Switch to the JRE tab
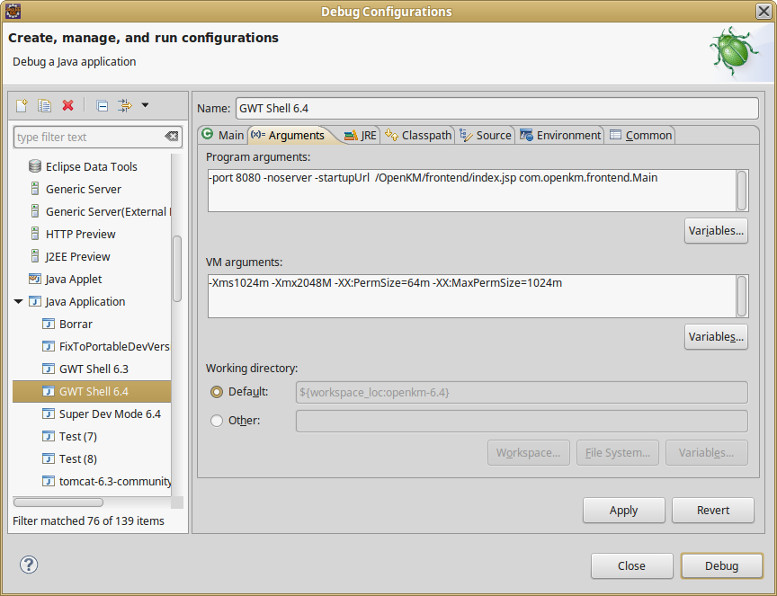Image resolution: width=777 pixels, height=596 pixels. click(360, 135)
